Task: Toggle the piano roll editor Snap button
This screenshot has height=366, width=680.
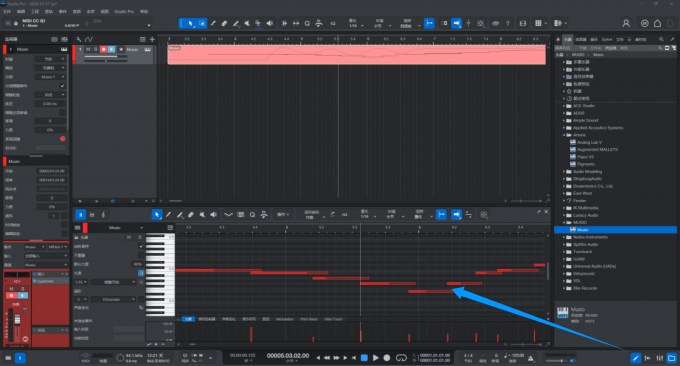Action: click(x=441, y=215)
